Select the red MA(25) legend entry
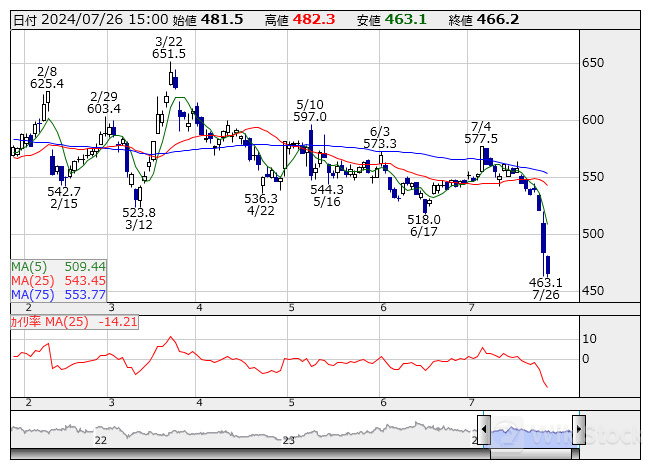This screenshot has width=653, height=470. 58,281
